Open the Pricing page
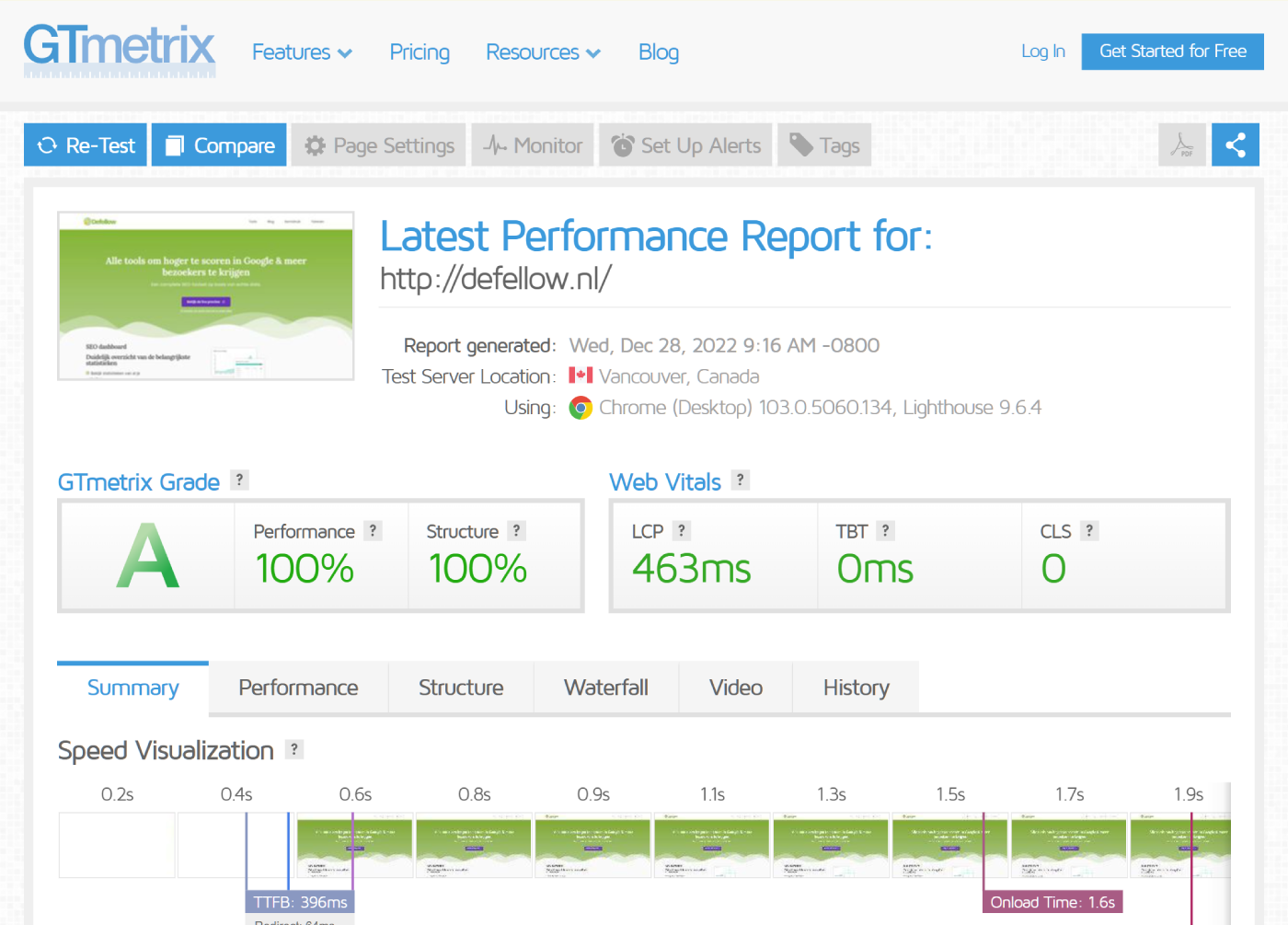 [x=420, y=52]
